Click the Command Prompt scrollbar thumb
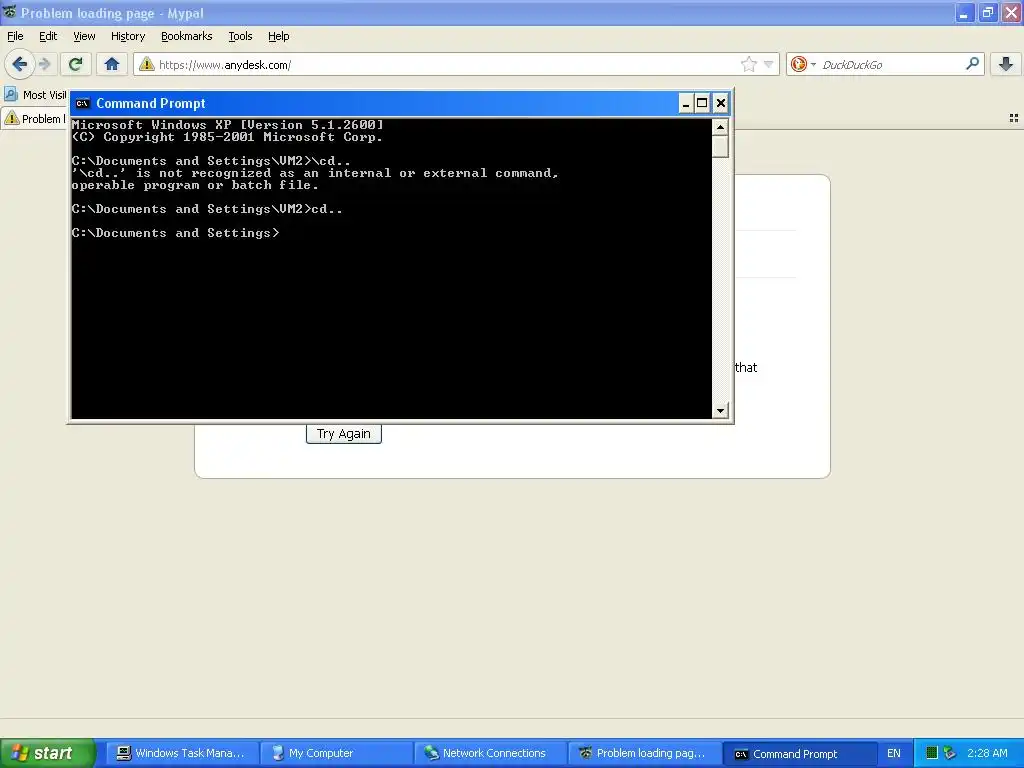1024x768 pixels. tap(720, 146)
